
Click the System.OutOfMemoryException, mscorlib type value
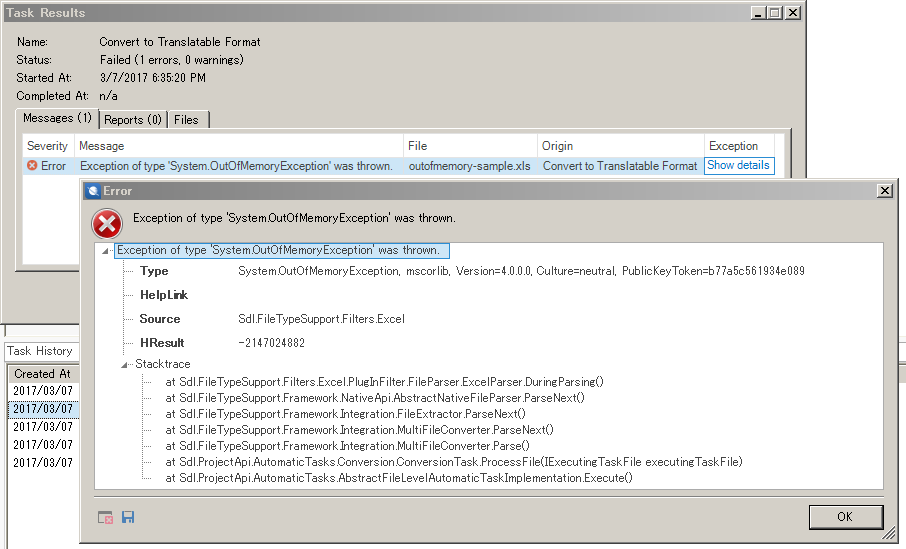(521, 271)
